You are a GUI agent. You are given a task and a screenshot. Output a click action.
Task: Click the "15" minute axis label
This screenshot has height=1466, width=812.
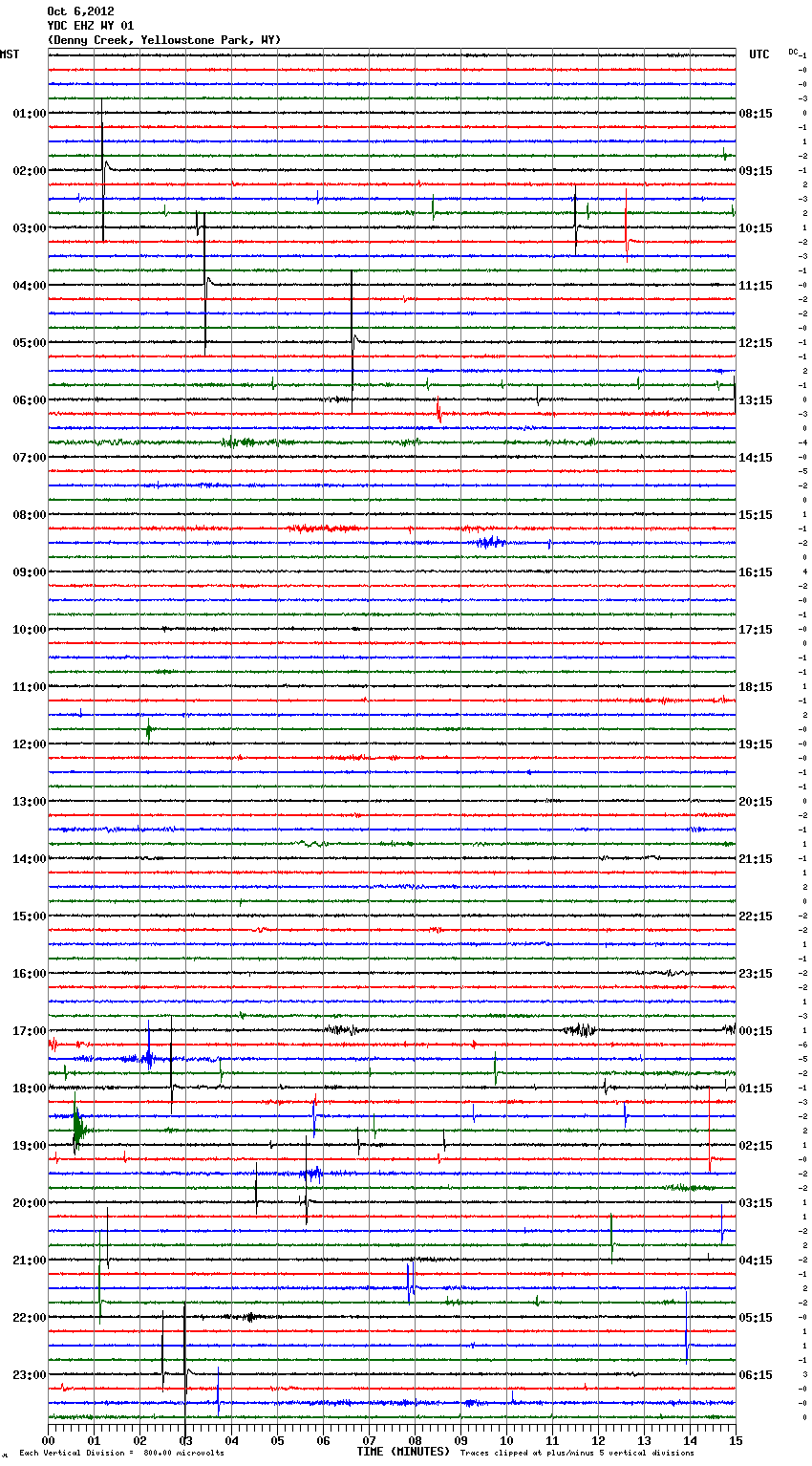point(736,1440)
